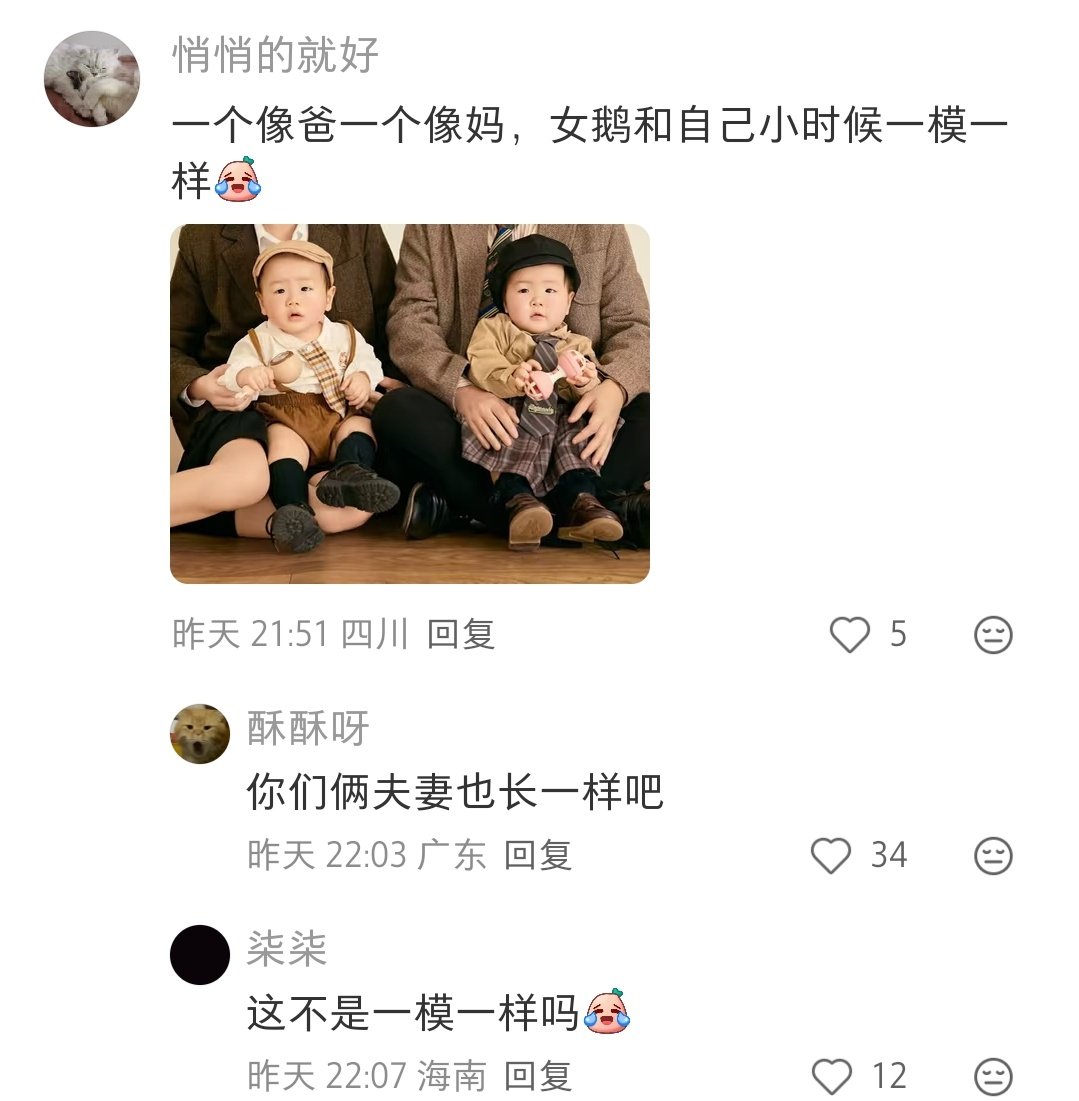Reply to the 22:07 海南 comment
The image size is (1079, 1101).
click(x=538, y=1076)
